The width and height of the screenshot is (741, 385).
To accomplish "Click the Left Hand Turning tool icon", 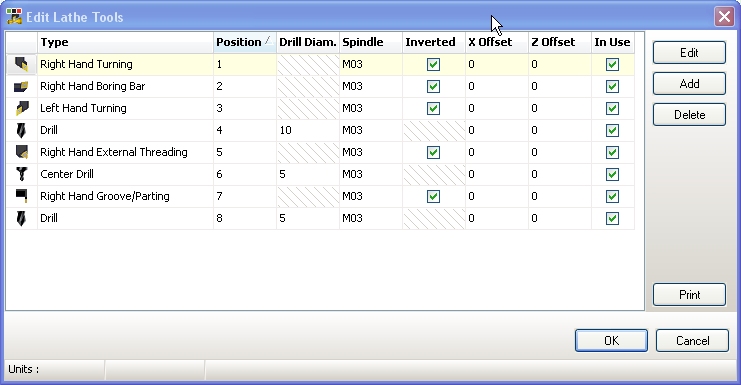I will point(21,108).
